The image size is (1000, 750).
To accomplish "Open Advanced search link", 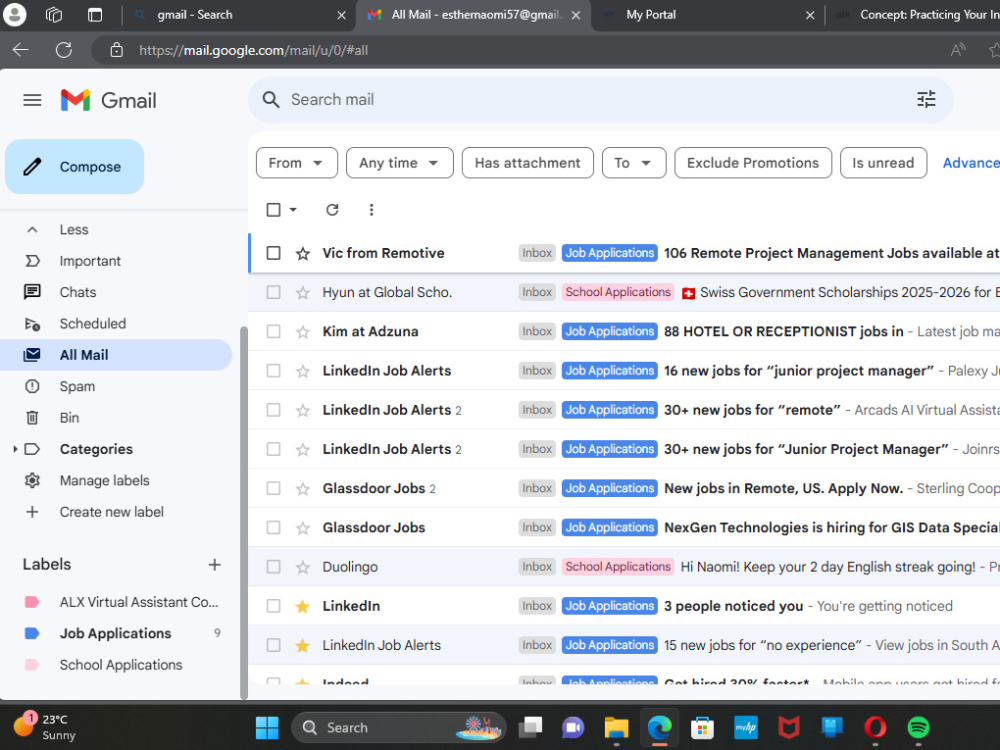I will coord(971,163).
